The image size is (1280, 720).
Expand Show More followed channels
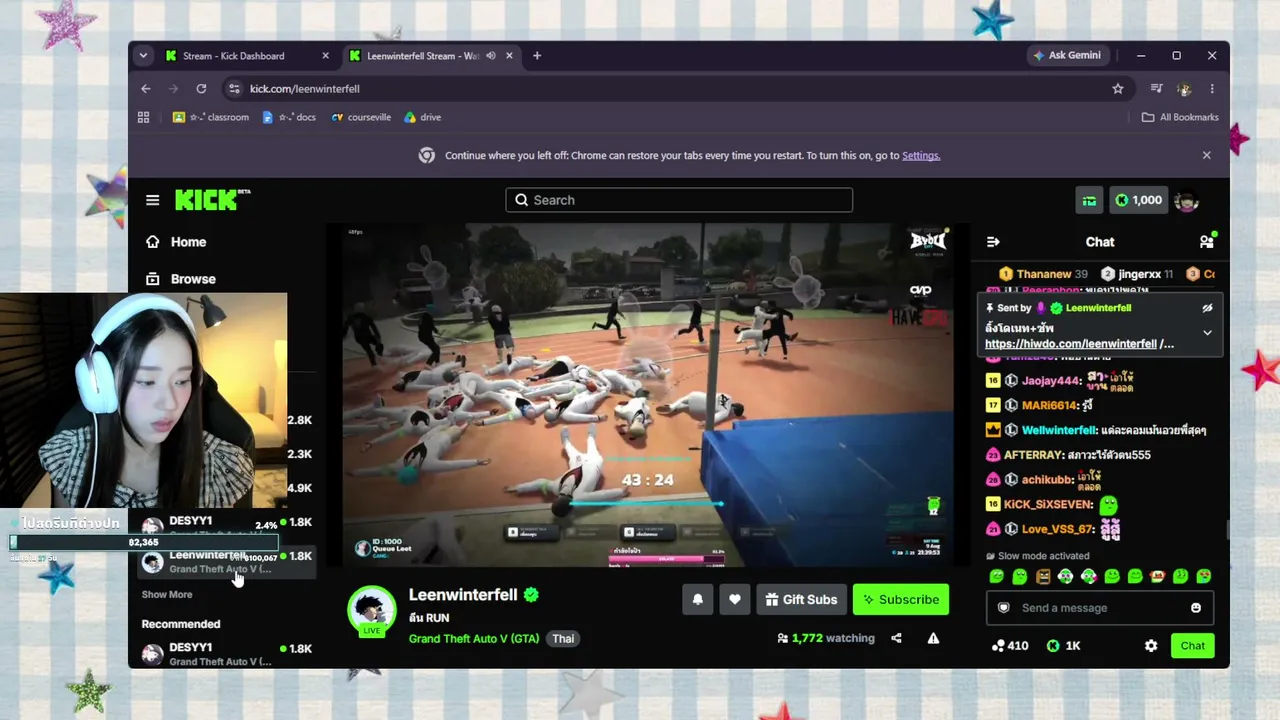(167, 594)
